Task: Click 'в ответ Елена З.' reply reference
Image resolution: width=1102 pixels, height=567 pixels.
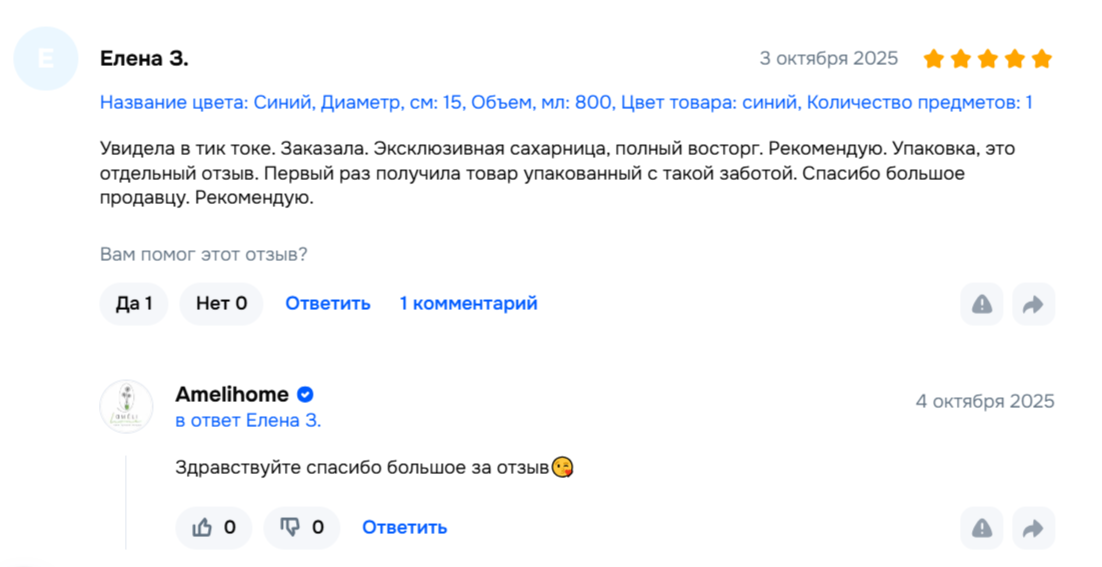Action: (248, 421)
